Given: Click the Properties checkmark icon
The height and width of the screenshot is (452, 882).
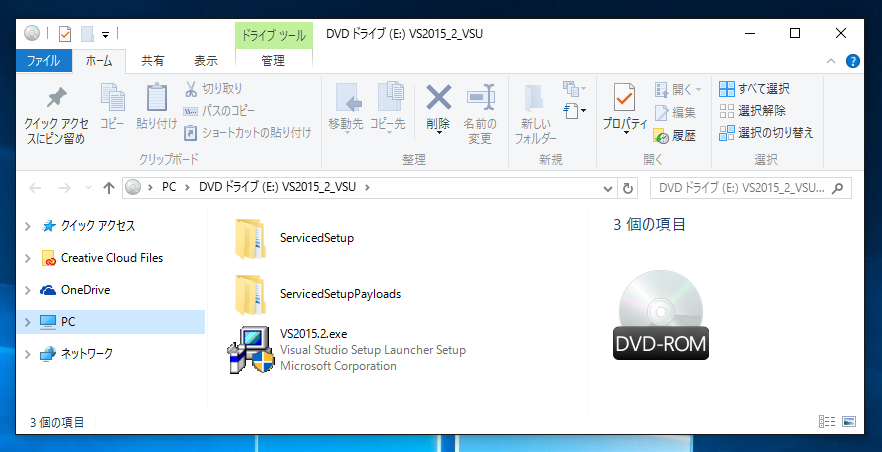Looking at the screenshot, I should [x=624, y=97].
